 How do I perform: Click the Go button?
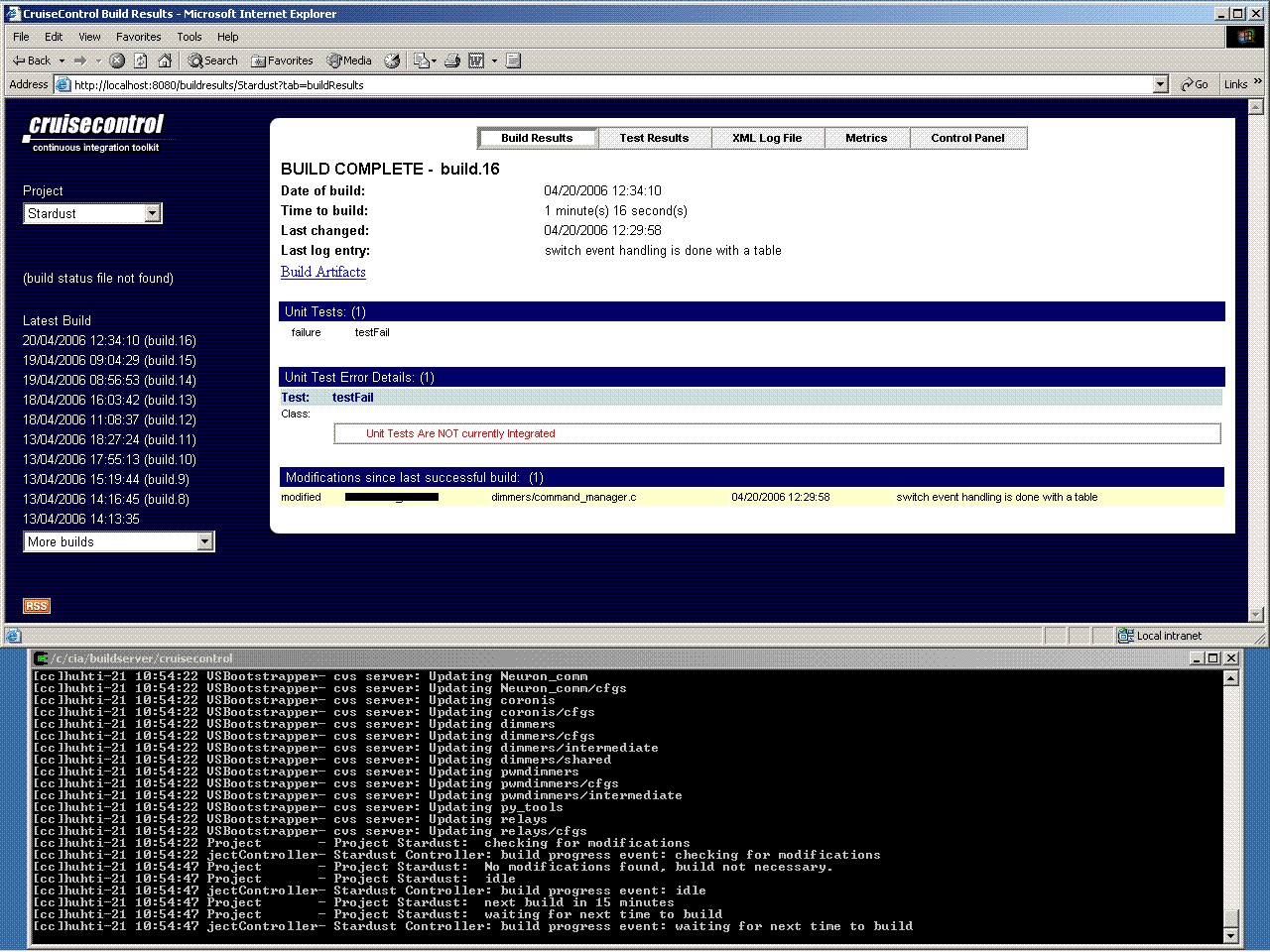pos(1195,84)
